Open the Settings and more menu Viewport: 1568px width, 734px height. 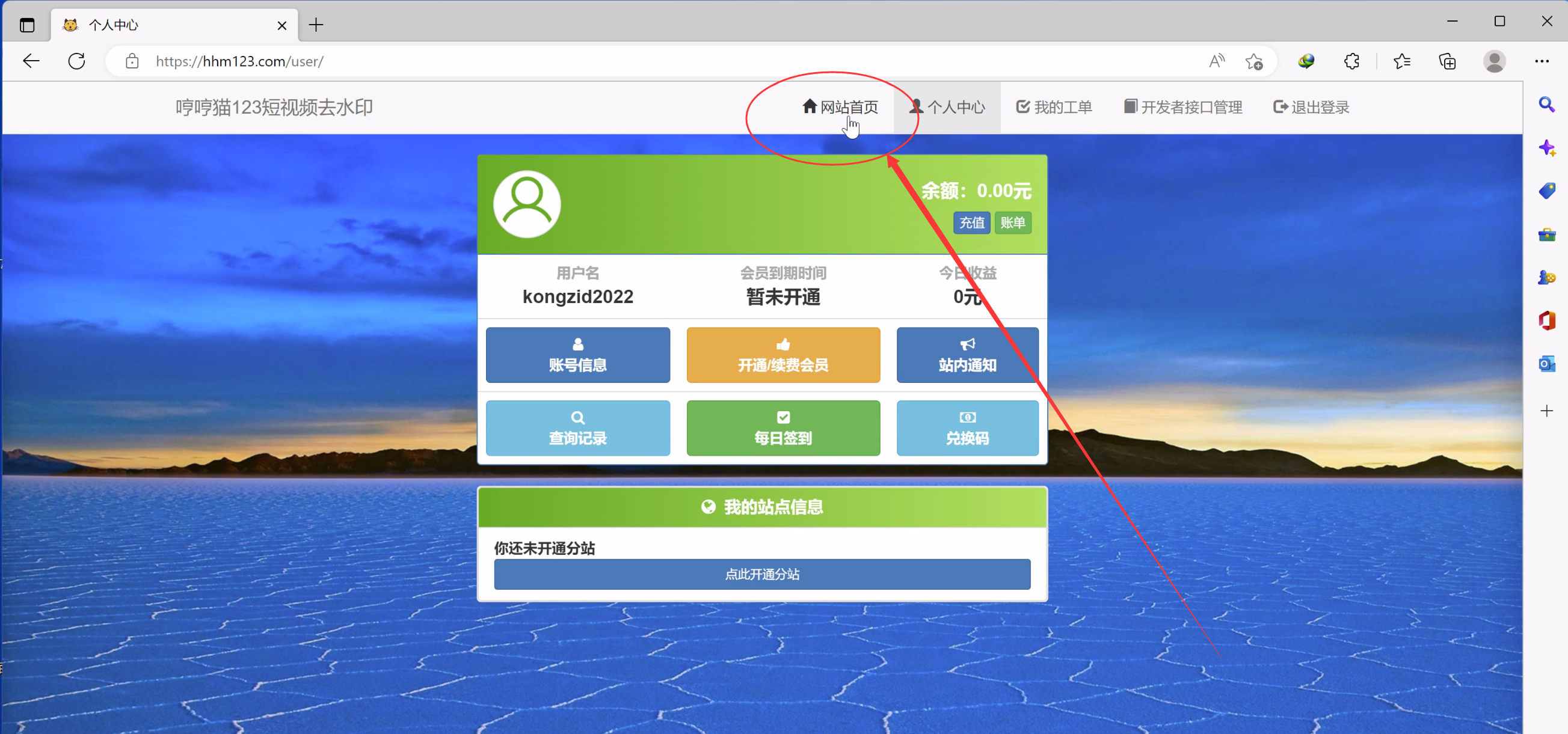[x=1542, y=61]
